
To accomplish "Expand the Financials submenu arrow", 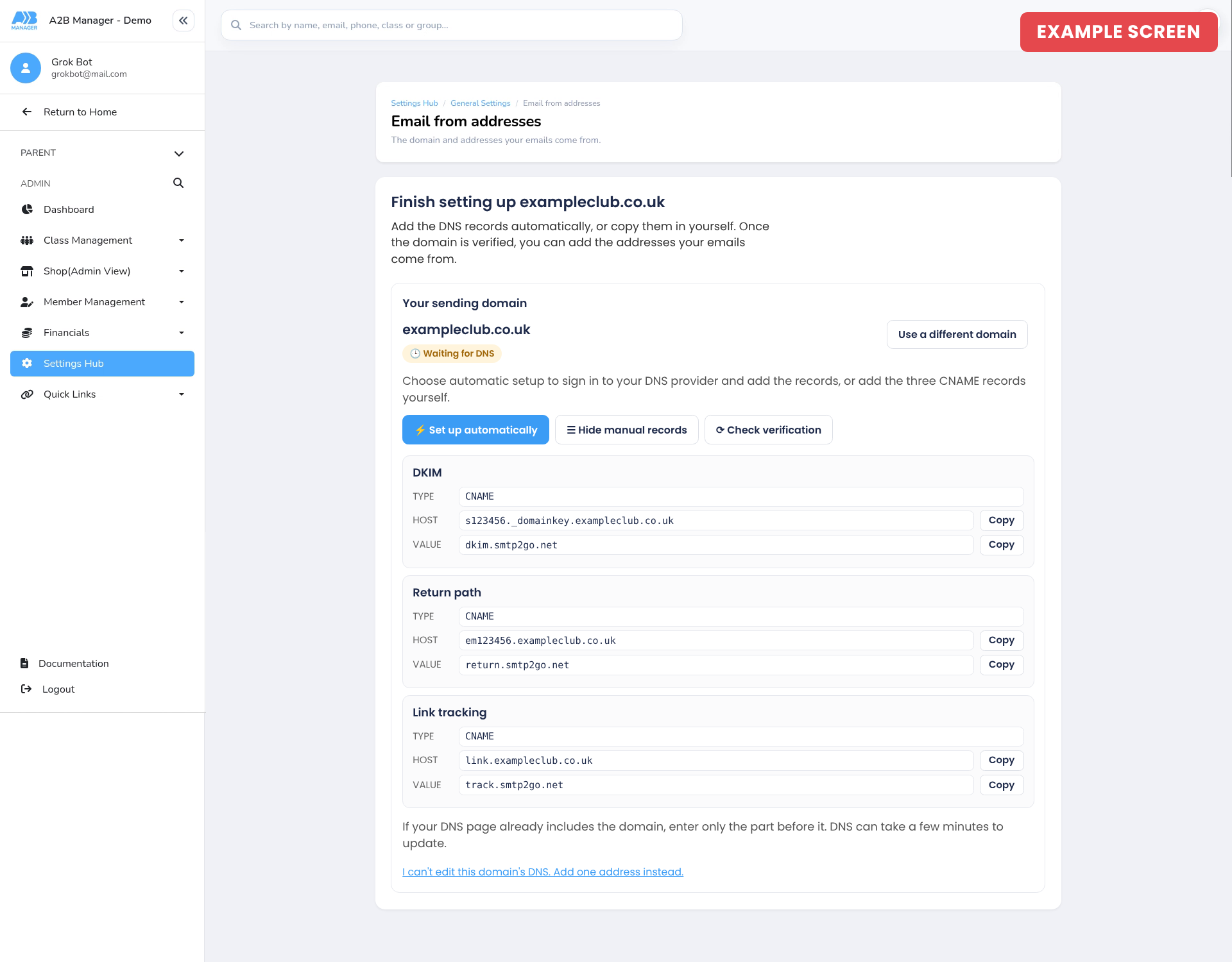I will tap(182, 333).
